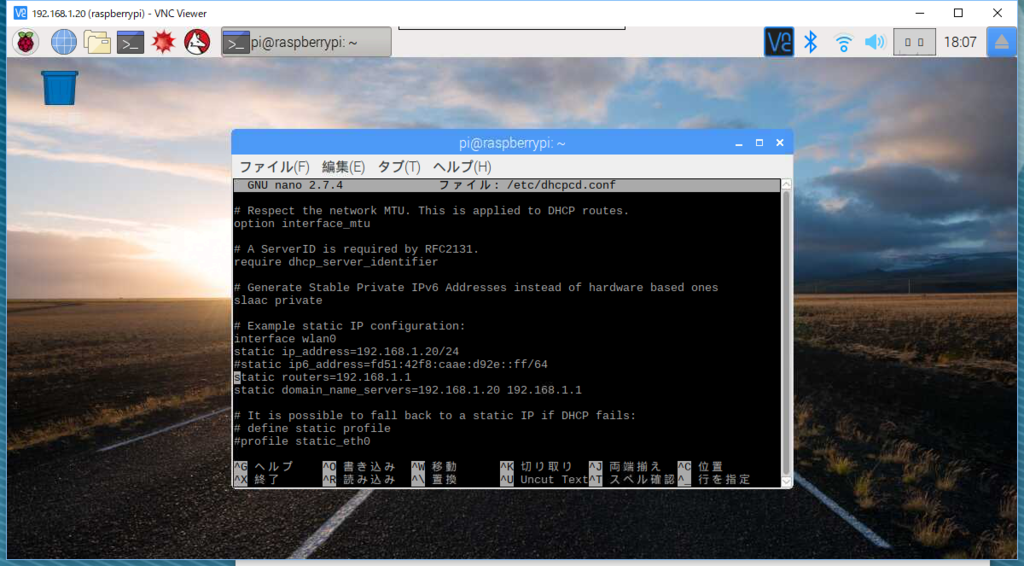This screenshot has height=566, width=1024.
Task: Click the GNU nano 2.7.4 title text
Action: 295,185
